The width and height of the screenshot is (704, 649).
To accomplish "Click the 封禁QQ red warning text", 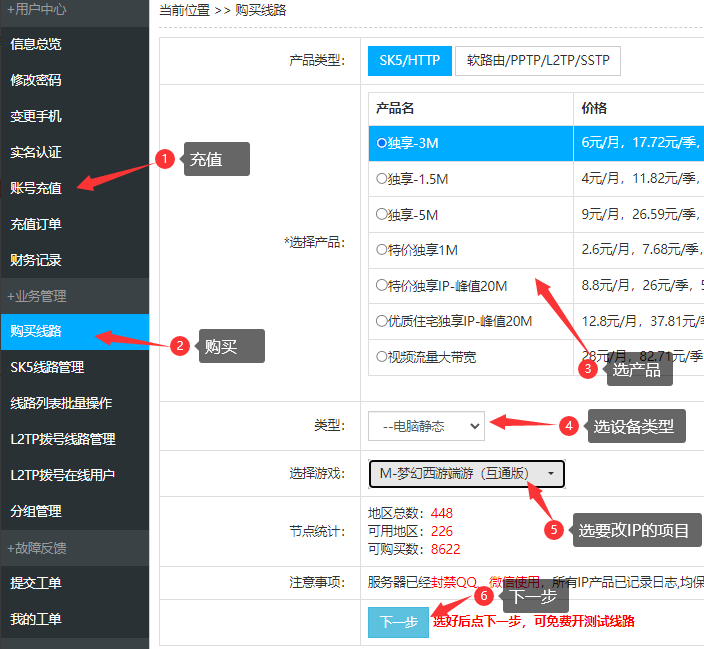I will pyautogui.click(x=454, y=583).
